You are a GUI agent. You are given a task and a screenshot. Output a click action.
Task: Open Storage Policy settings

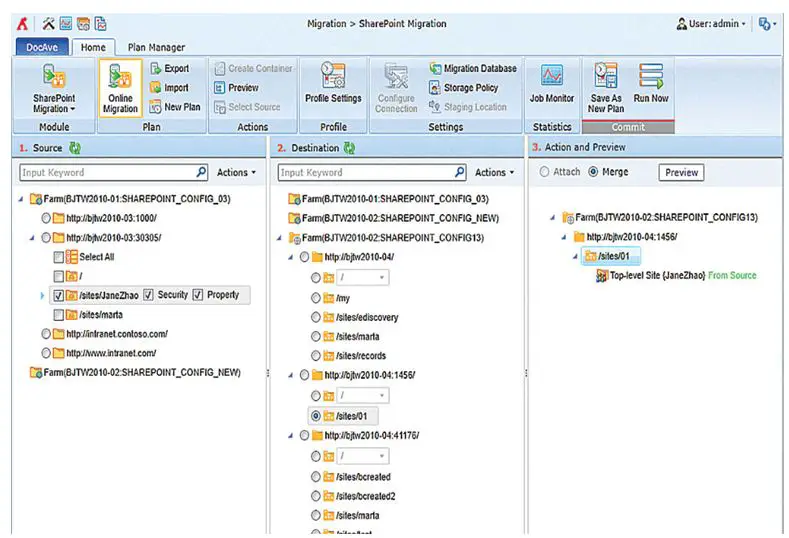[x=463, y=88]
